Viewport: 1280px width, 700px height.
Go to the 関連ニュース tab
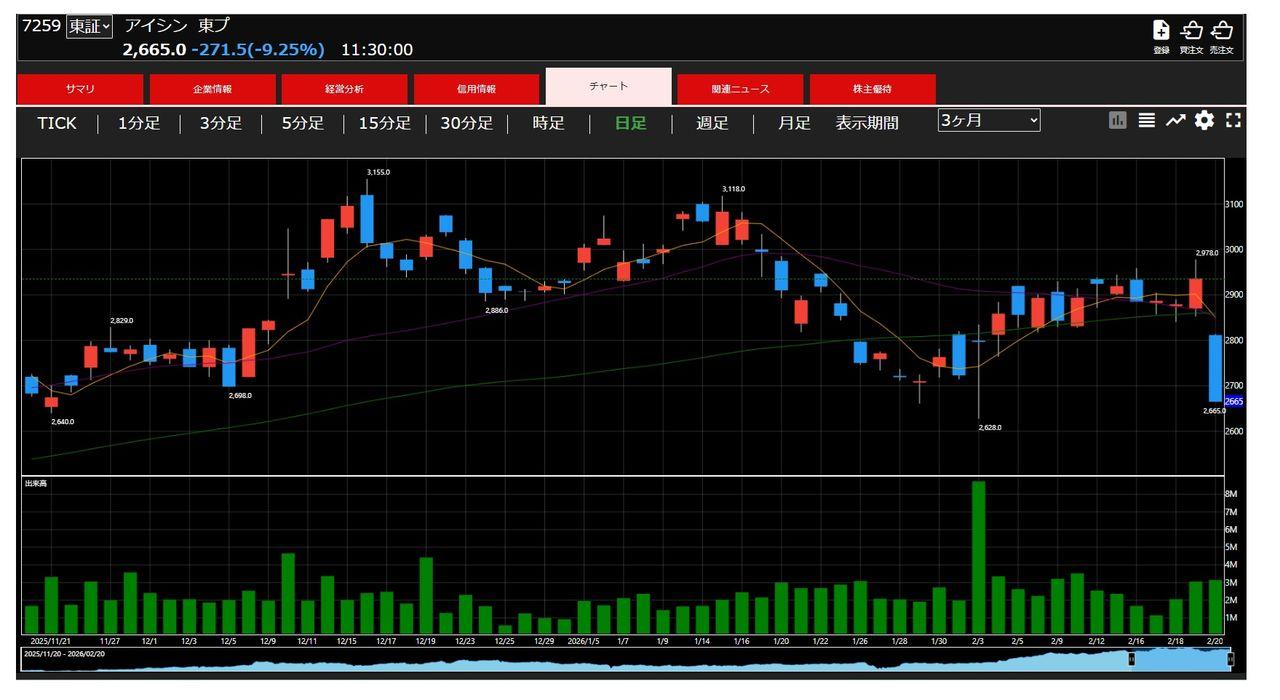click(740, 89)
